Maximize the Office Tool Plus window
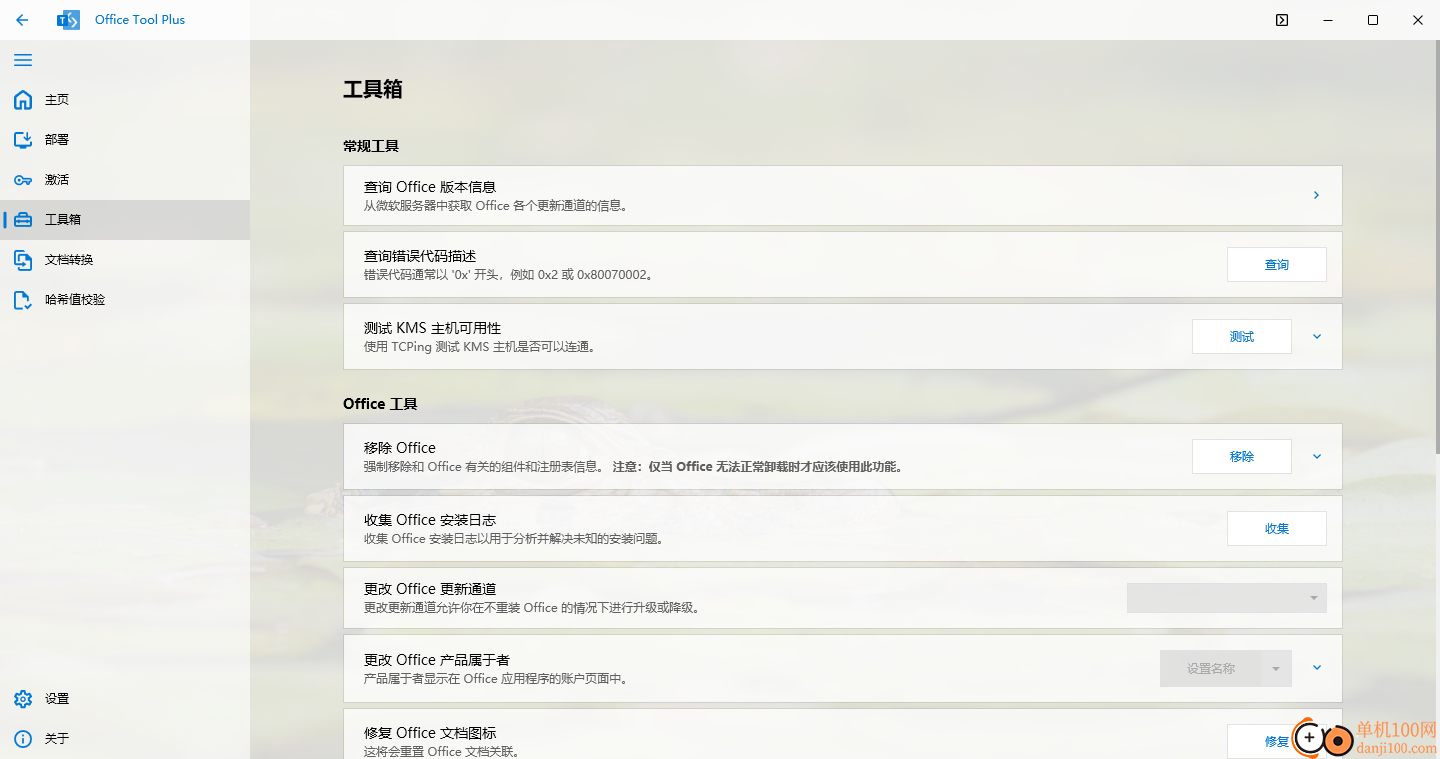Screen dimensions: 1440x759 click(x=1373, y=20)
